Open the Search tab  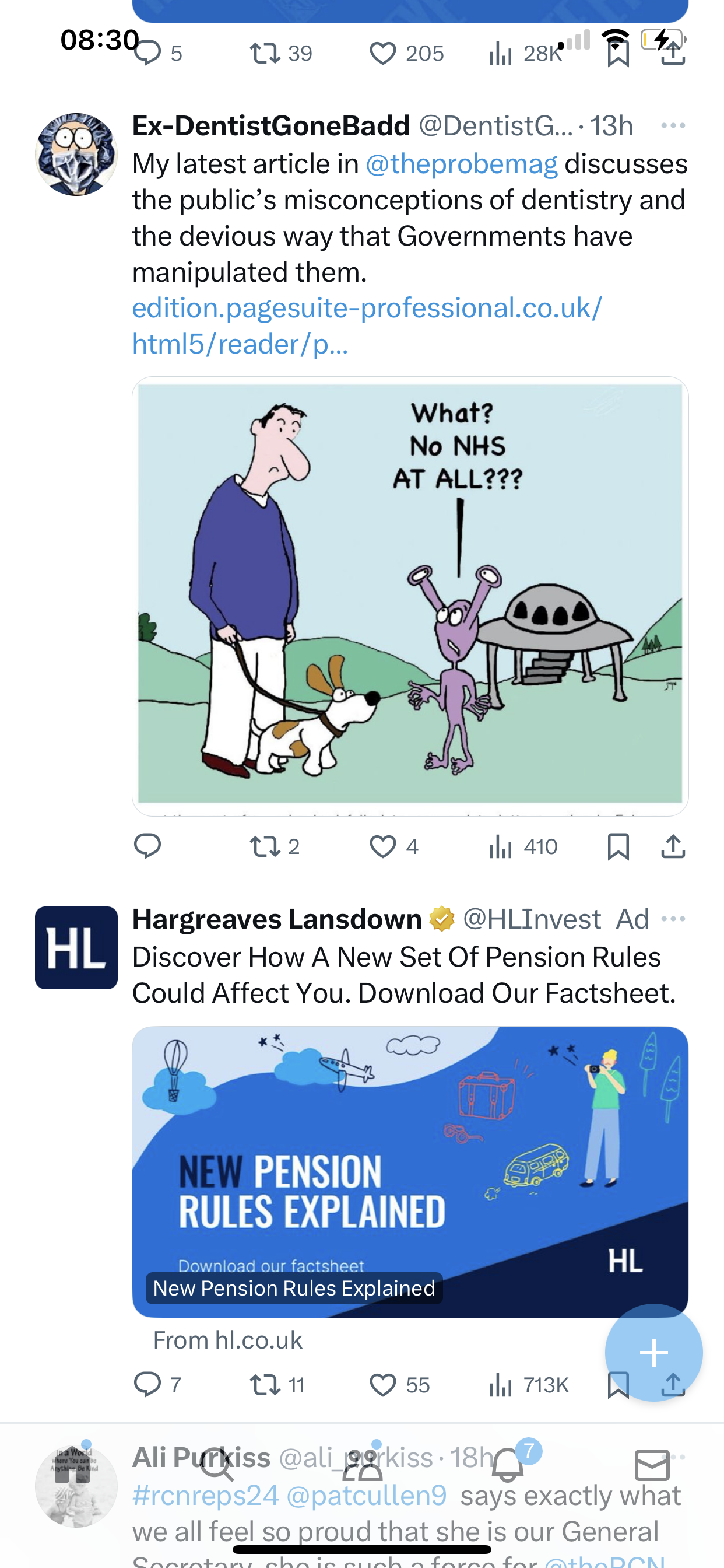click(217, 1465)
